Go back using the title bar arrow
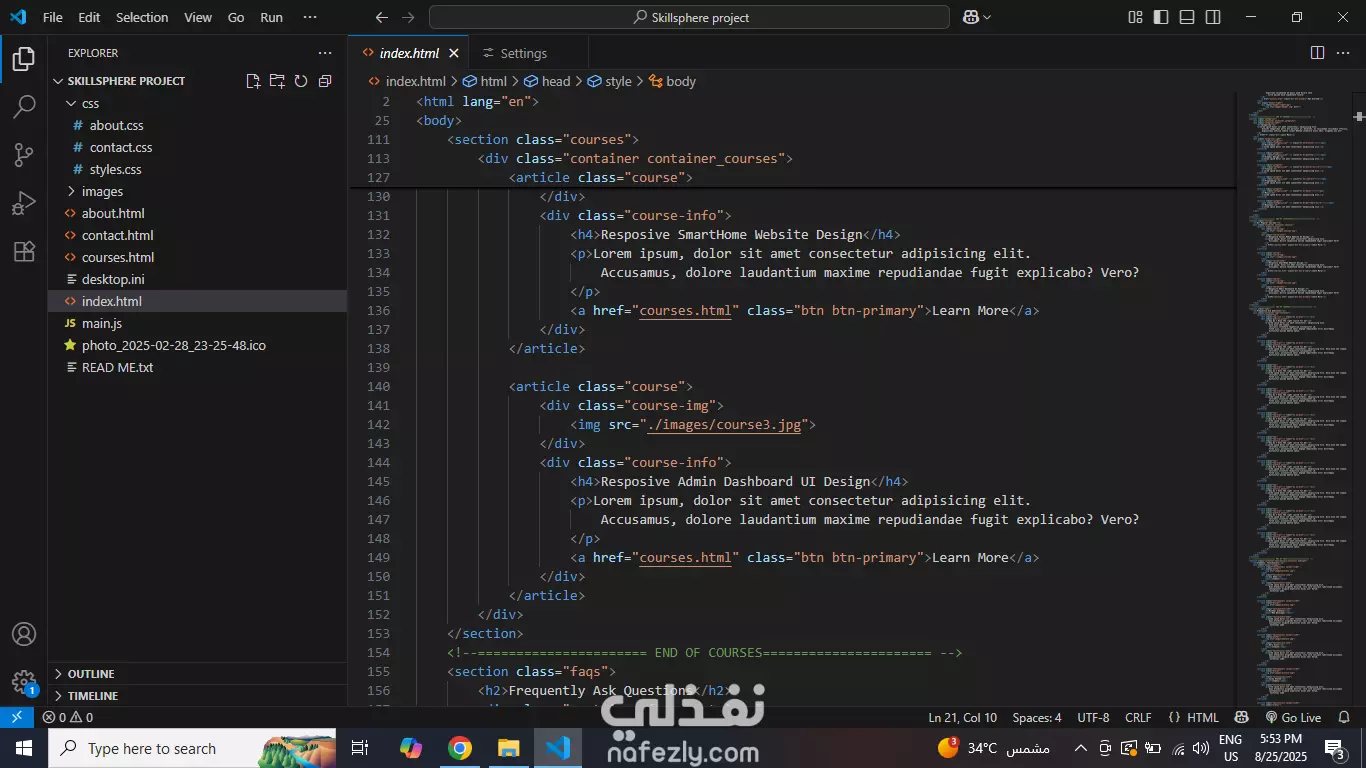The width and height of the screenshot is (1366, 768). tap(381, 17)
